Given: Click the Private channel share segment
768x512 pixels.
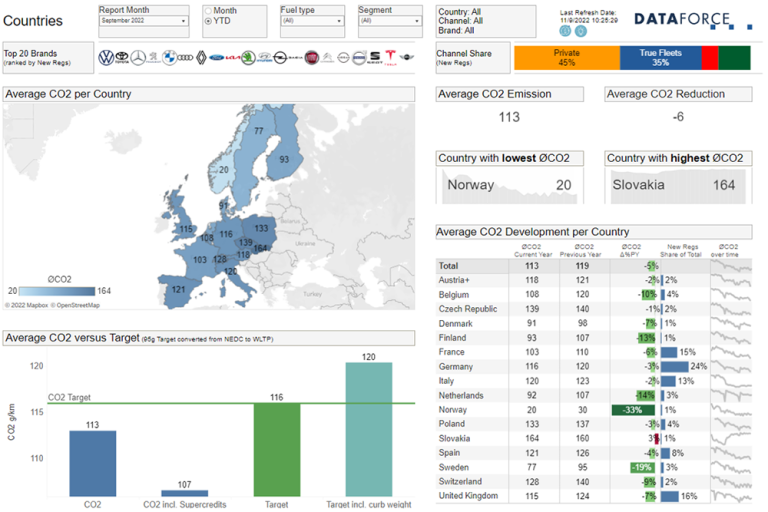Looking at the screenshot, I should [566, 57].
